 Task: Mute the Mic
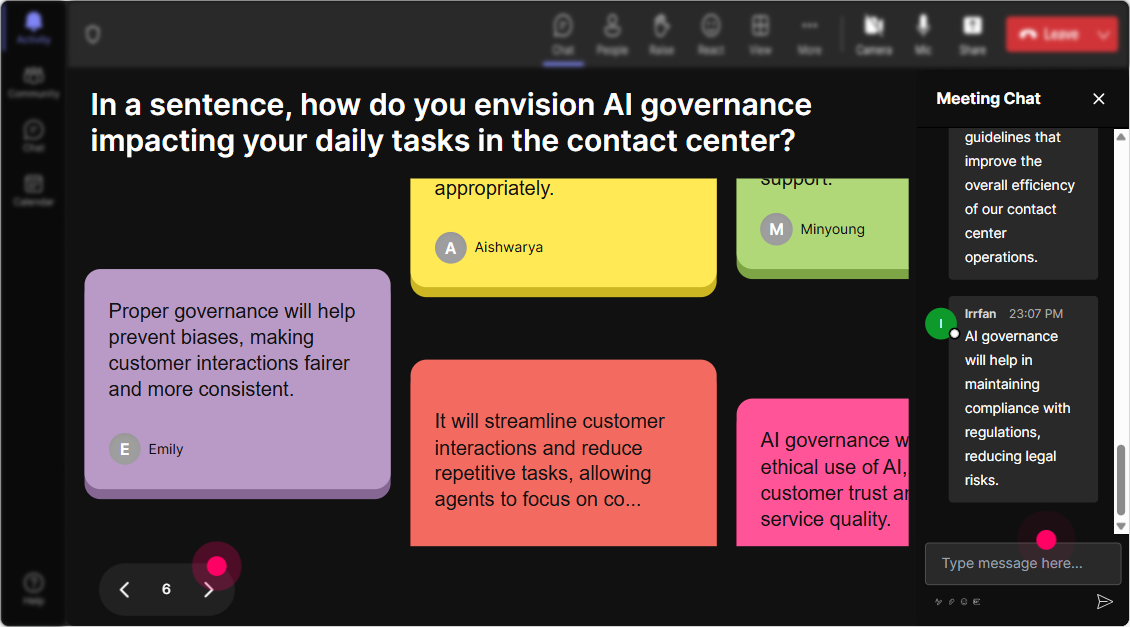(922, 34)
